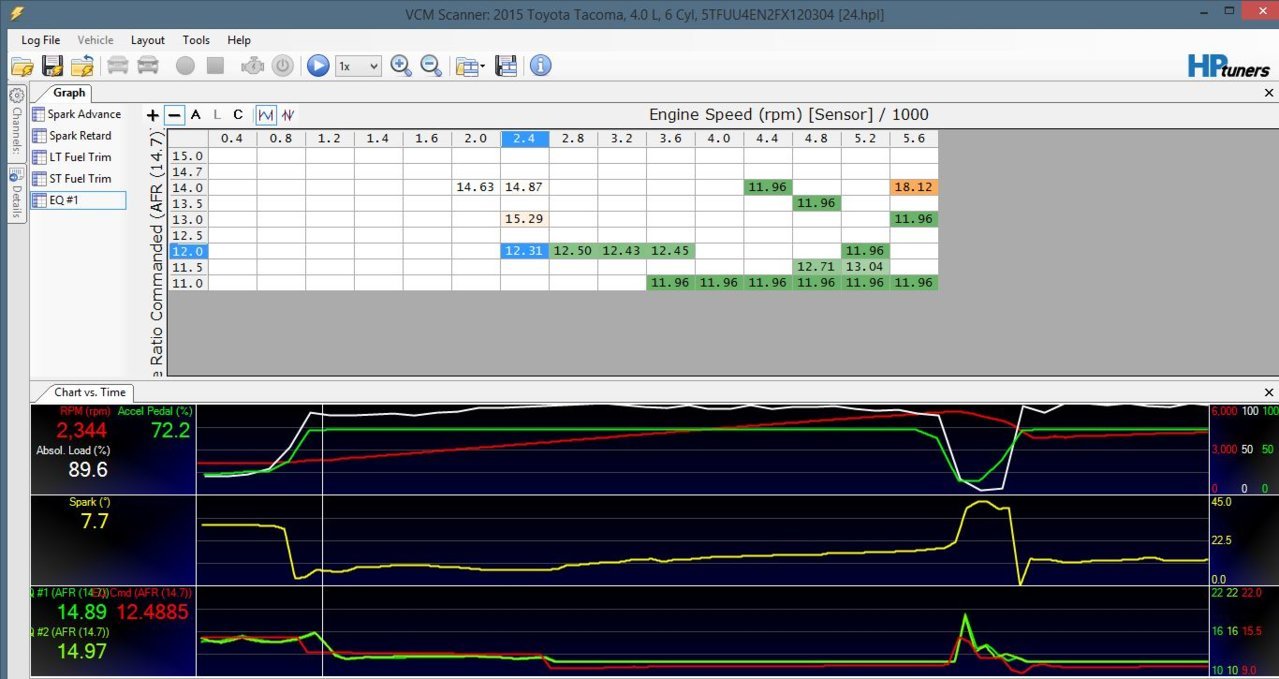Click the first grayed car connect icon
1279x679 pixels.
pyautogui.click(x=118, y=66)
